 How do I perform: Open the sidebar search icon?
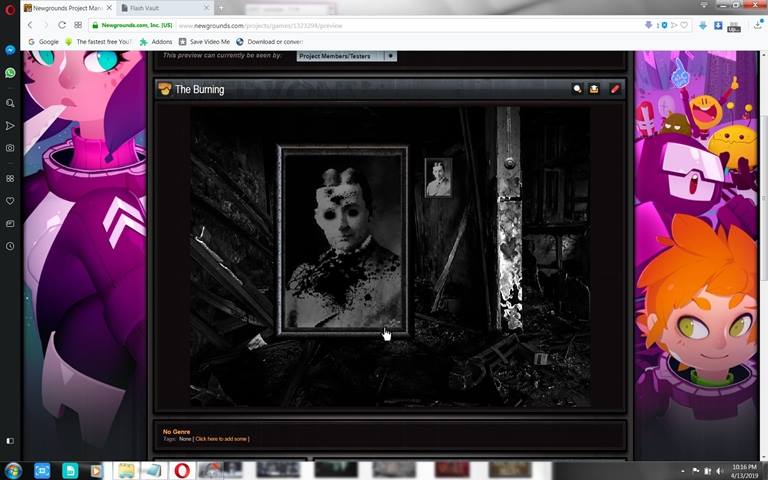click(10, 103)
